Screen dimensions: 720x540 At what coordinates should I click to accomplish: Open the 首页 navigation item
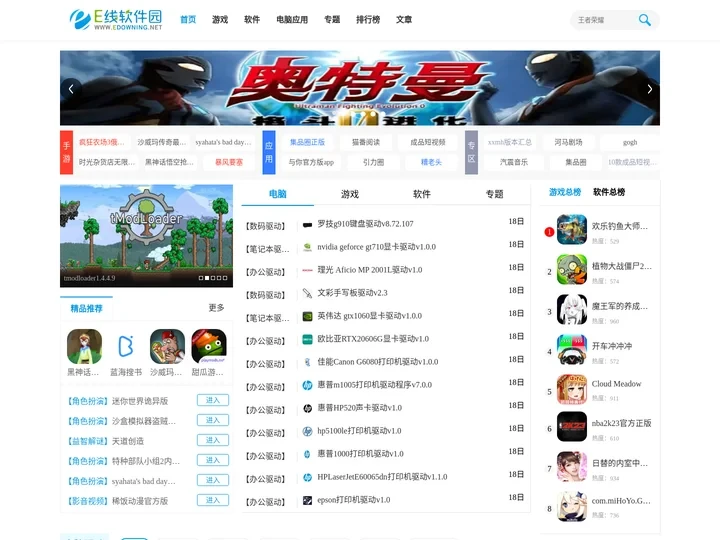(188, 19)
